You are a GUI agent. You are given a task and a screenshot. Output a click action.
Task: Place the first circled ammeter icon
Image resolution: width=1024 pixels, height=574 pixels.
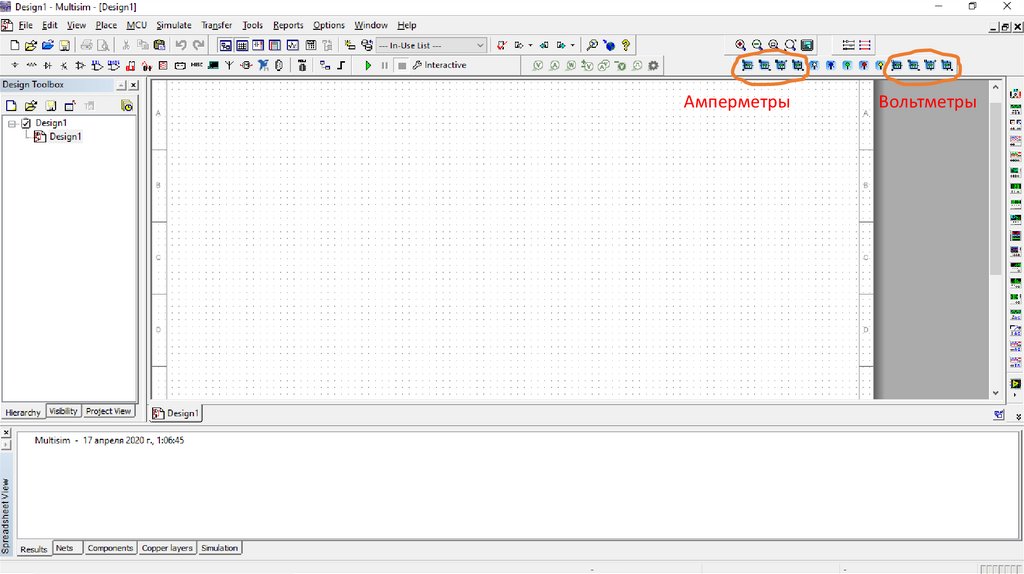click(747, 66)
